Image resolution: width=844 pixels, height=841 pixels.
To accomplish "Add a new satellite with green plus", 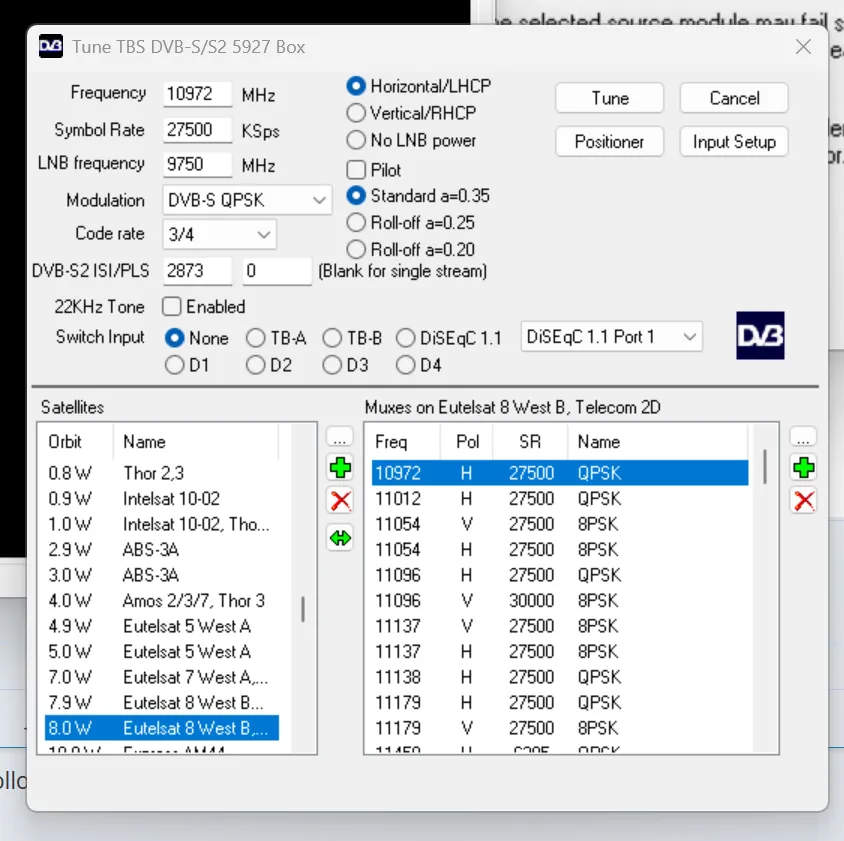I will click(340, 468).
